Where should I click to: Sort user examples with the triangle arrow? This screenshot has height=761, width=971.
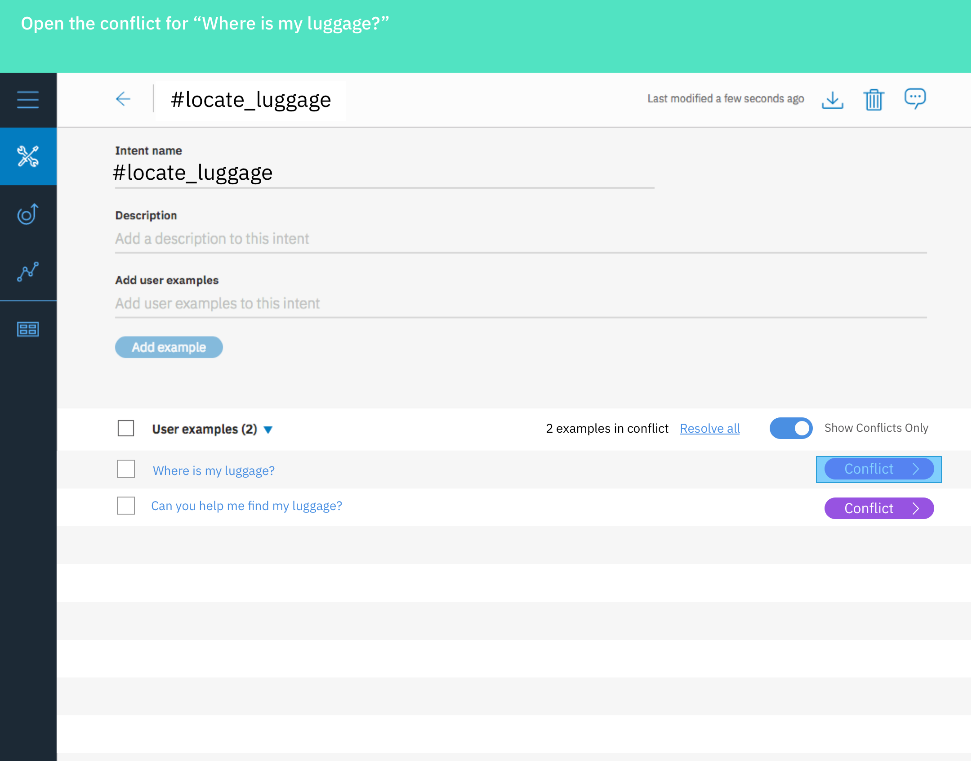(268, 430)
